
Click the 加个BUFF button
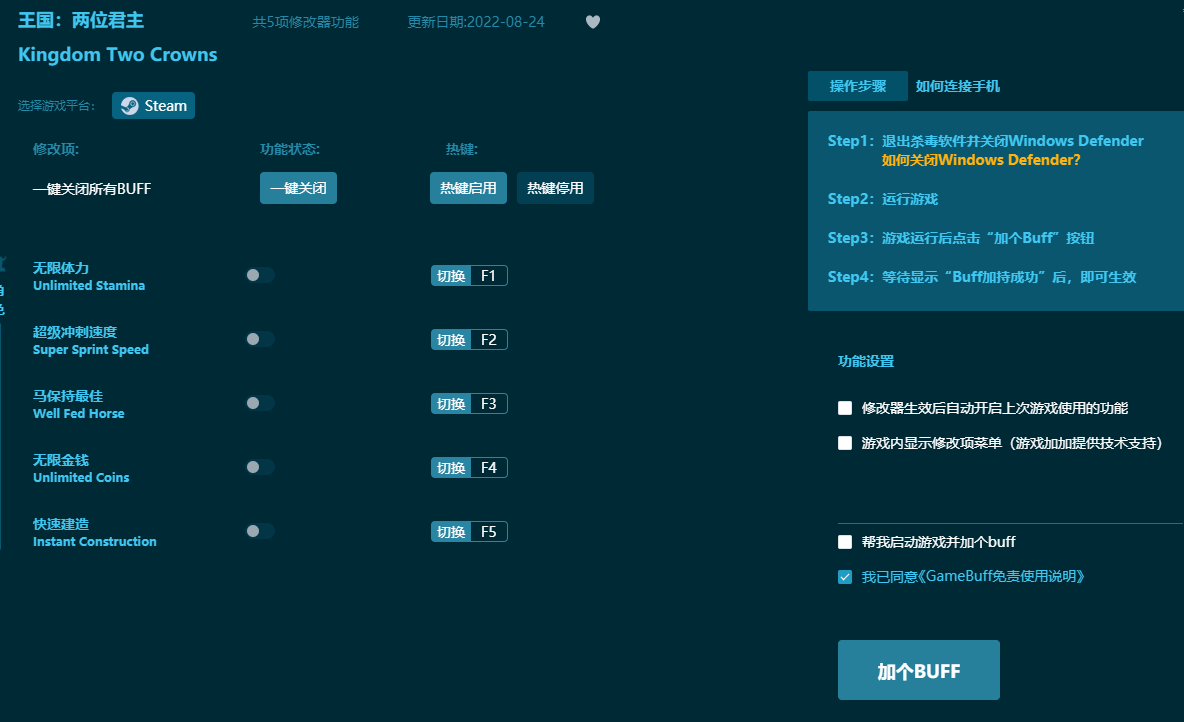(x=919, y=670)
